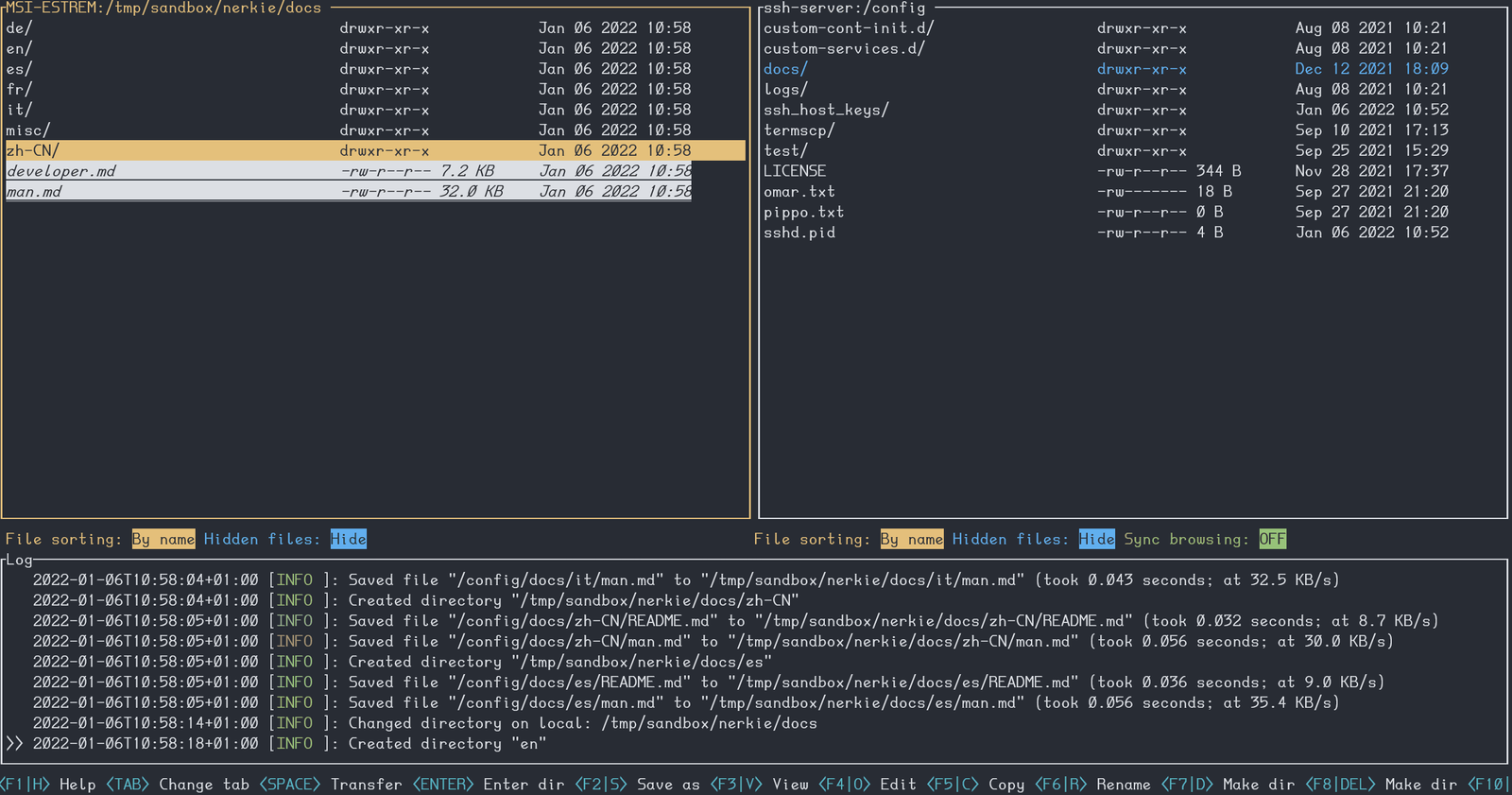
Task: Toggle Sync browsing OFF indicator
Action: coord(1272,539)
